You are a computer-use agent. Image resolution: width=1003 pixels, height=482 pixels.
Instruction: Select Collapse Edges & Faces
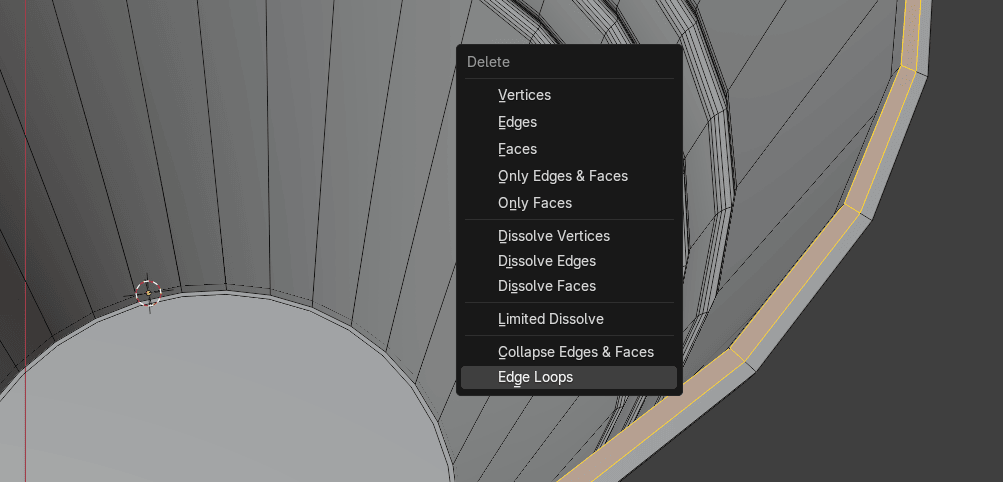click(575, 352)
